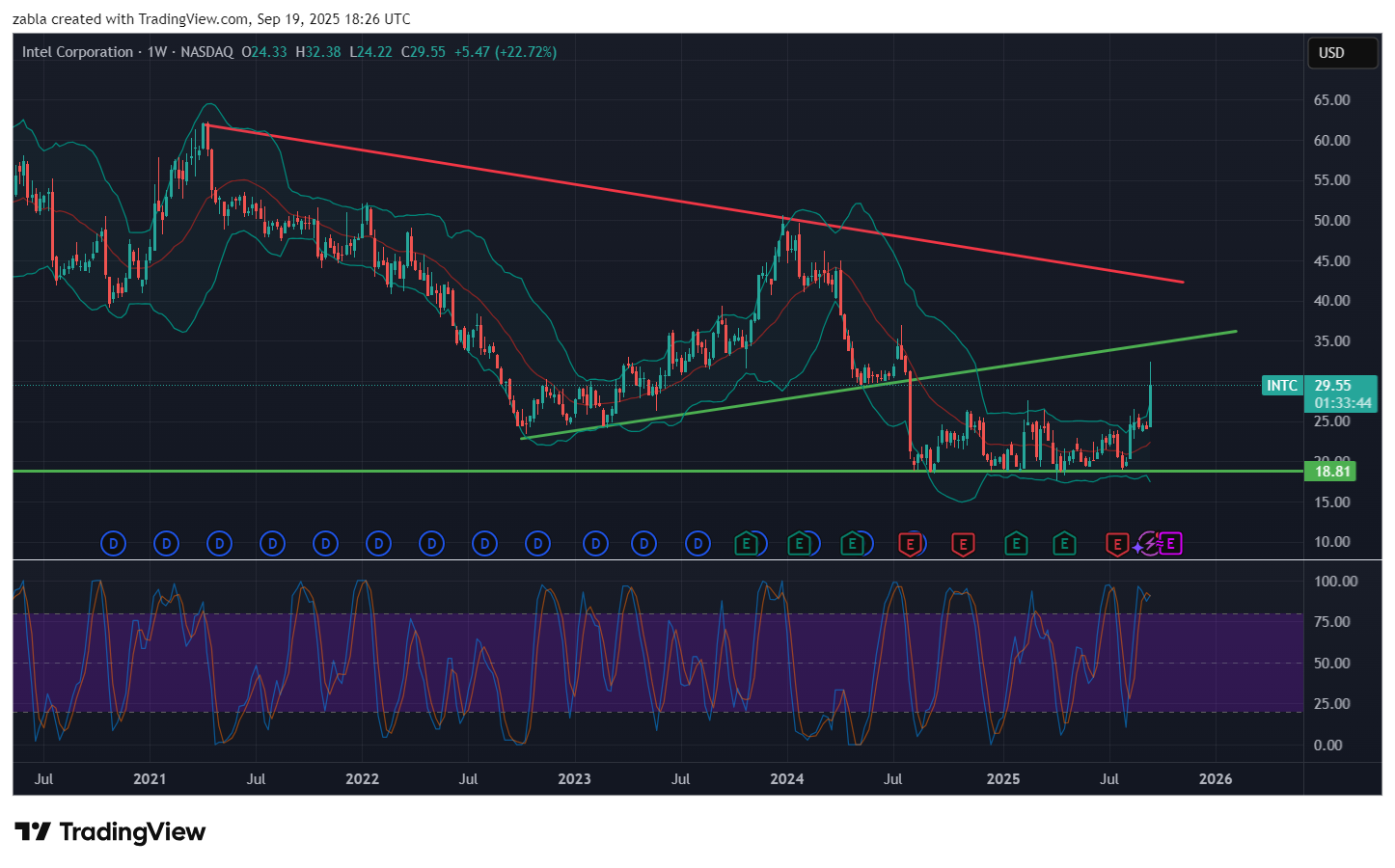Select the dividend marker for May 2022

[432, 544]
